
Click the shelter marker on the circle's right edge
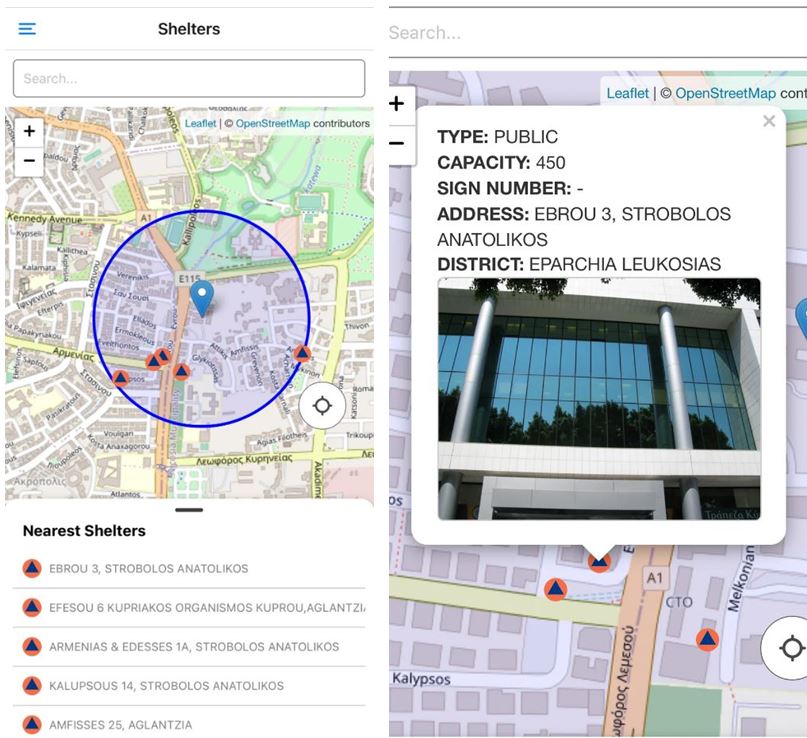[x=302, y=353]
